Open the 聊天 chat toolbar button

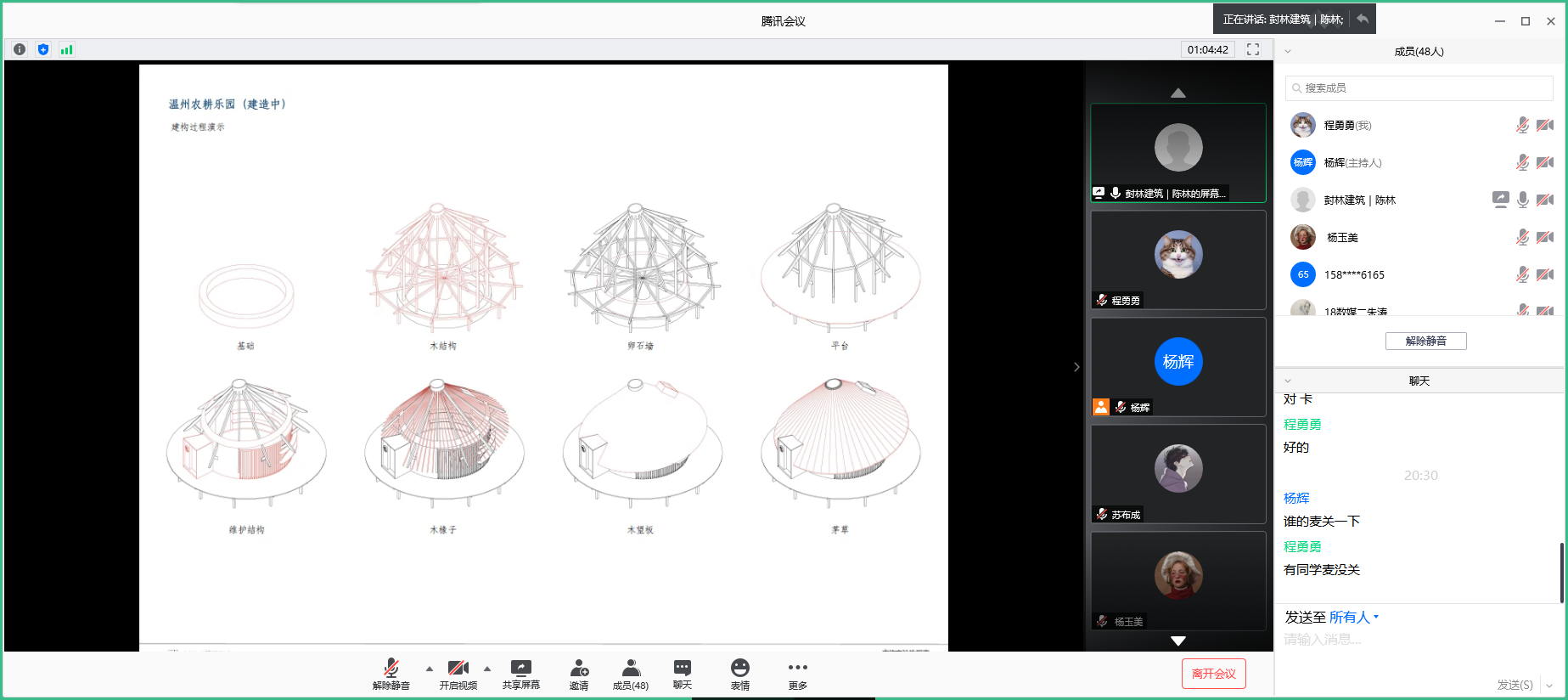pos(683,674)
